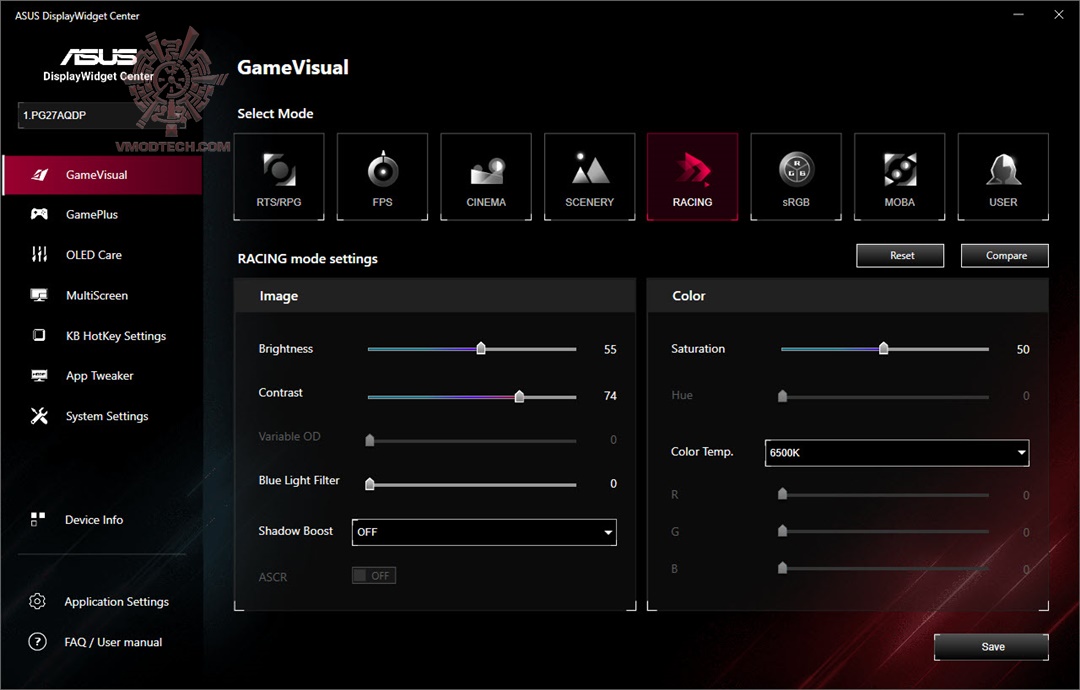
Task: Close the DisplayWidget Center window
Action: tap(1059, 14)
